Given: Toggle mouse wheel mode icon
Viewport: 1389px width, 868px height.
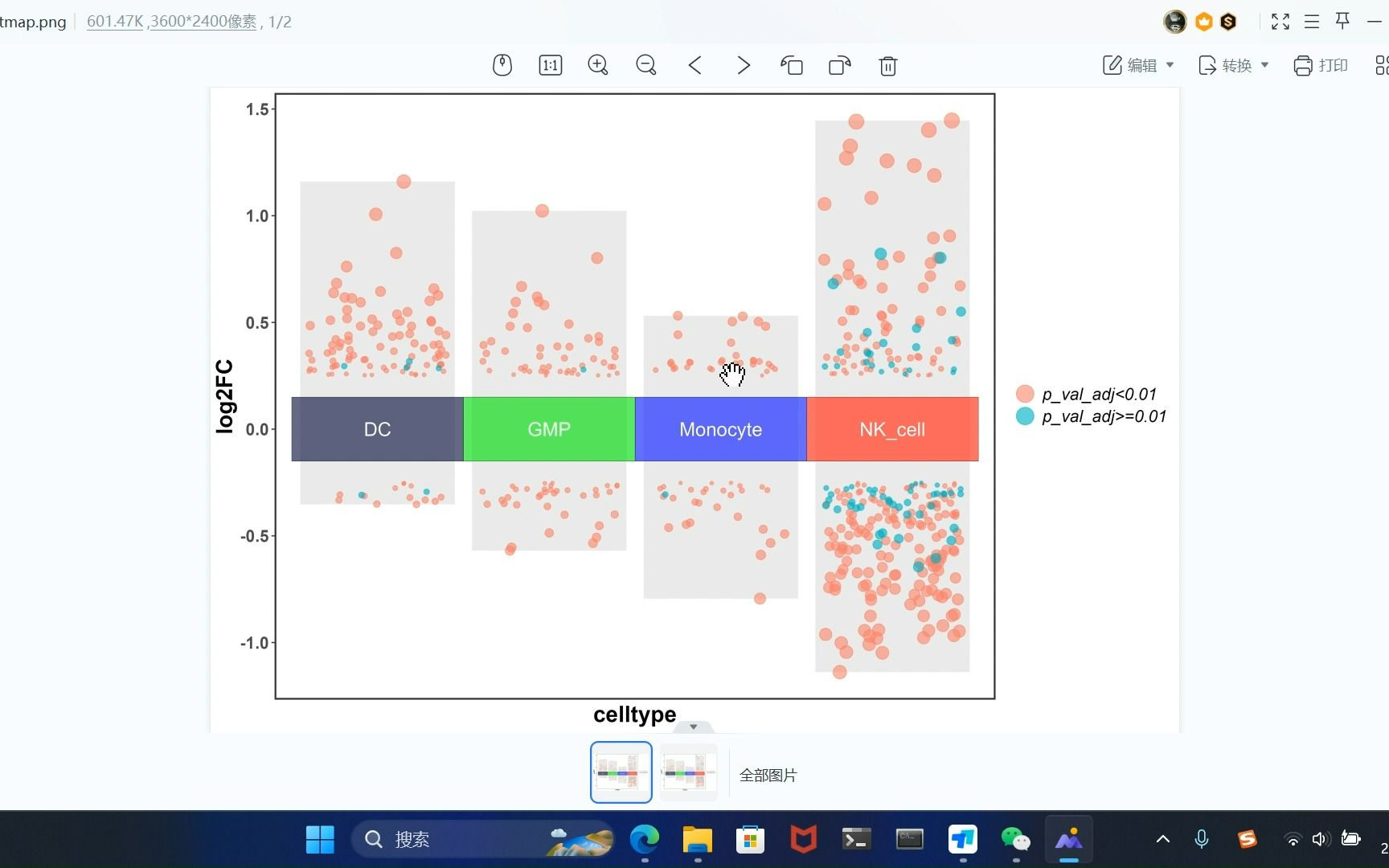Looking at the screenshot, I should (502, 65).
